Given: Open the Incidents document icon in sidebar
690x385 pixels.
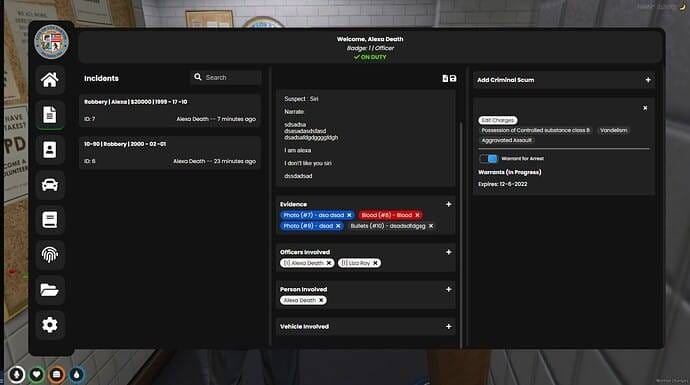Looking at the screenshot, I should (x=50, y=115).
